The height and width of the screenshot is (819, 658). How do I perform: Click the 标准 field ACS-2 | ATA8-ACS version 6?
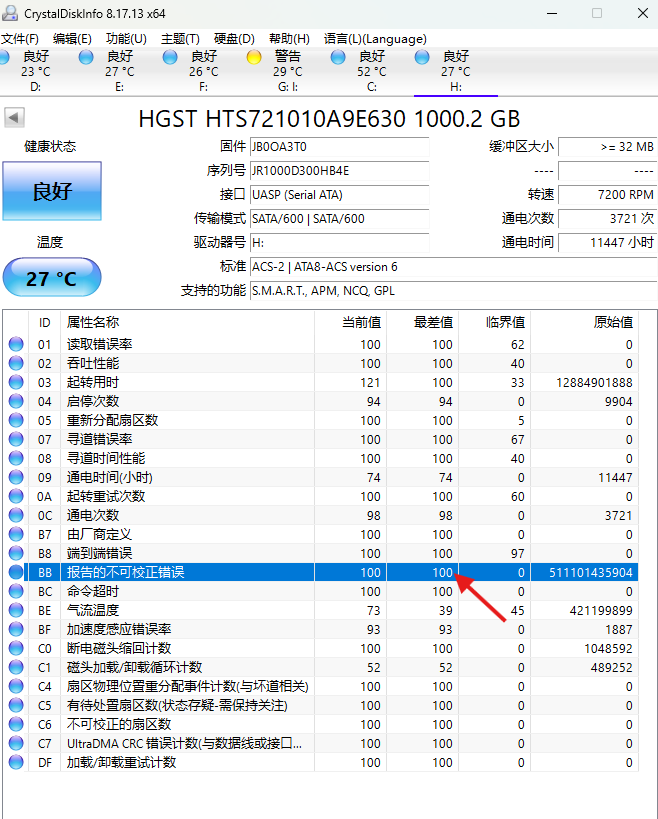pos(453,267)
